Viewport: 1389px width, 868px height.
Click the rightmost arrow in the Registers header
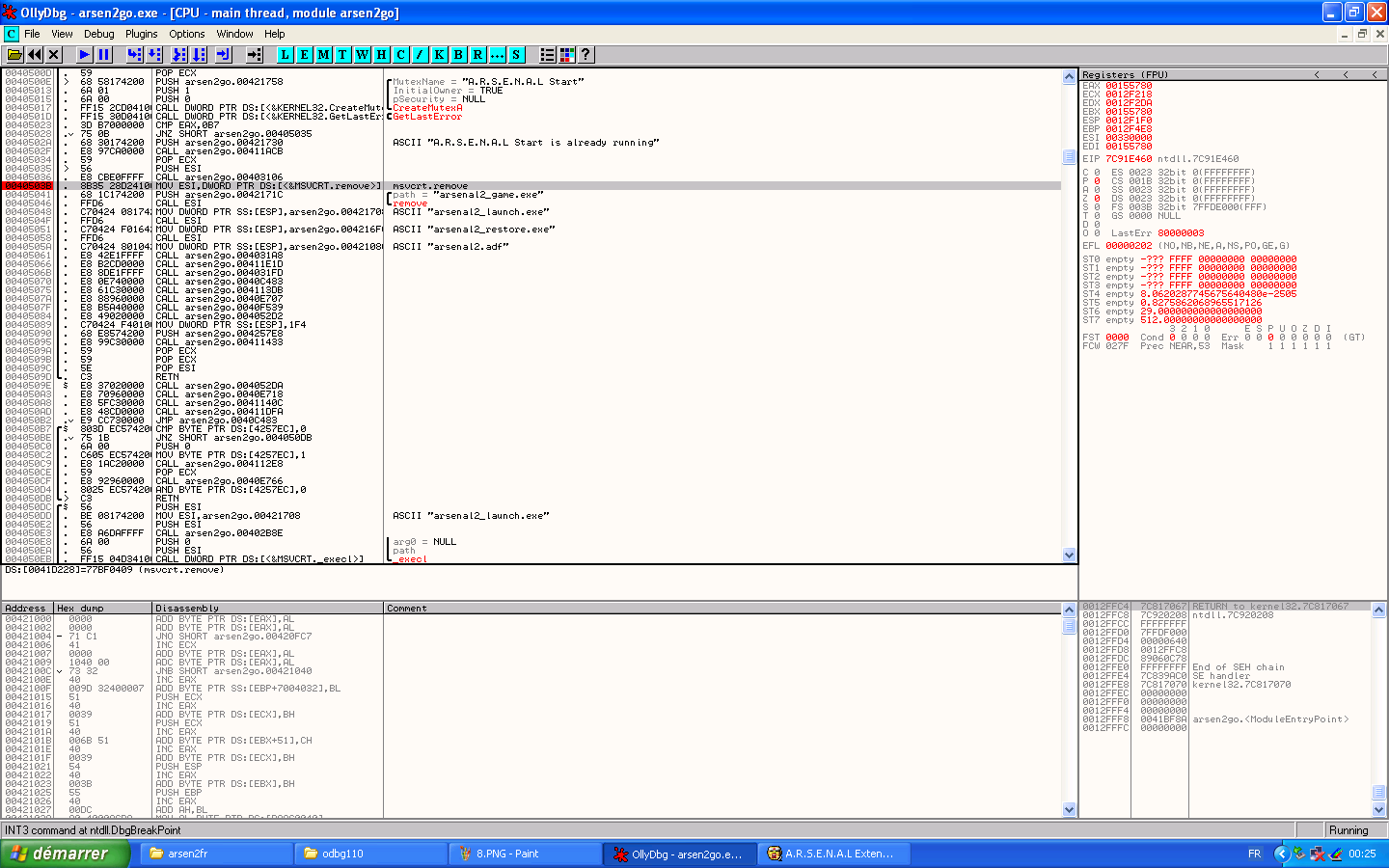point(1375,74)
